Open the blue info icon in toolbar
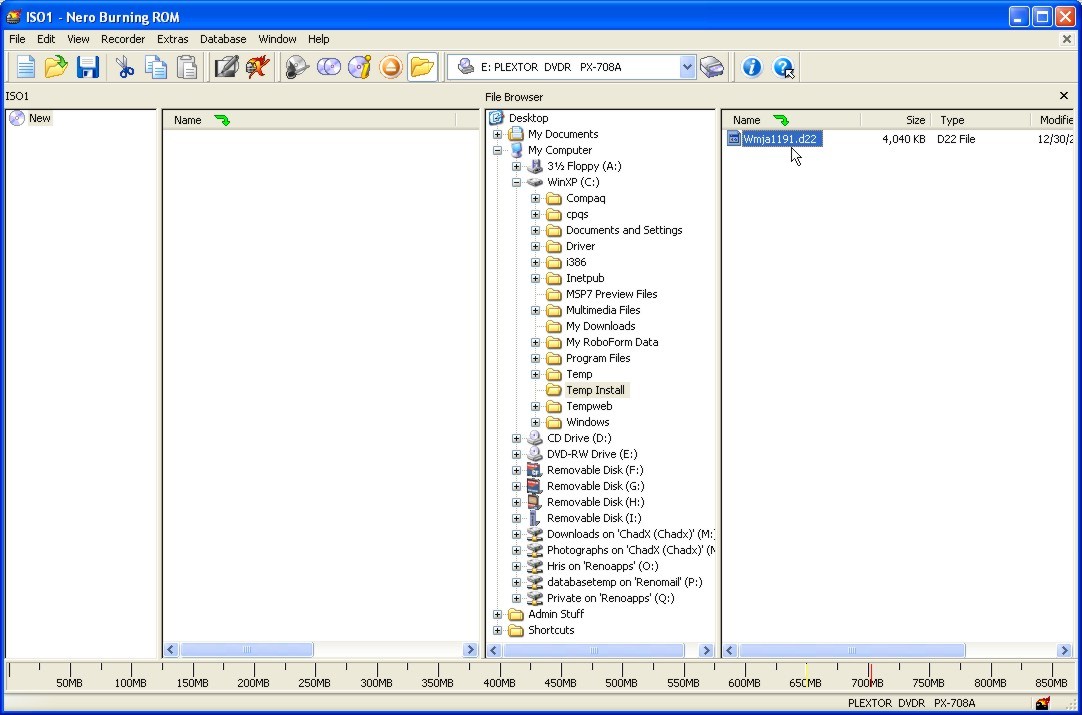The height and width of the screenshot is (715, 1082). tap(751, 67)
